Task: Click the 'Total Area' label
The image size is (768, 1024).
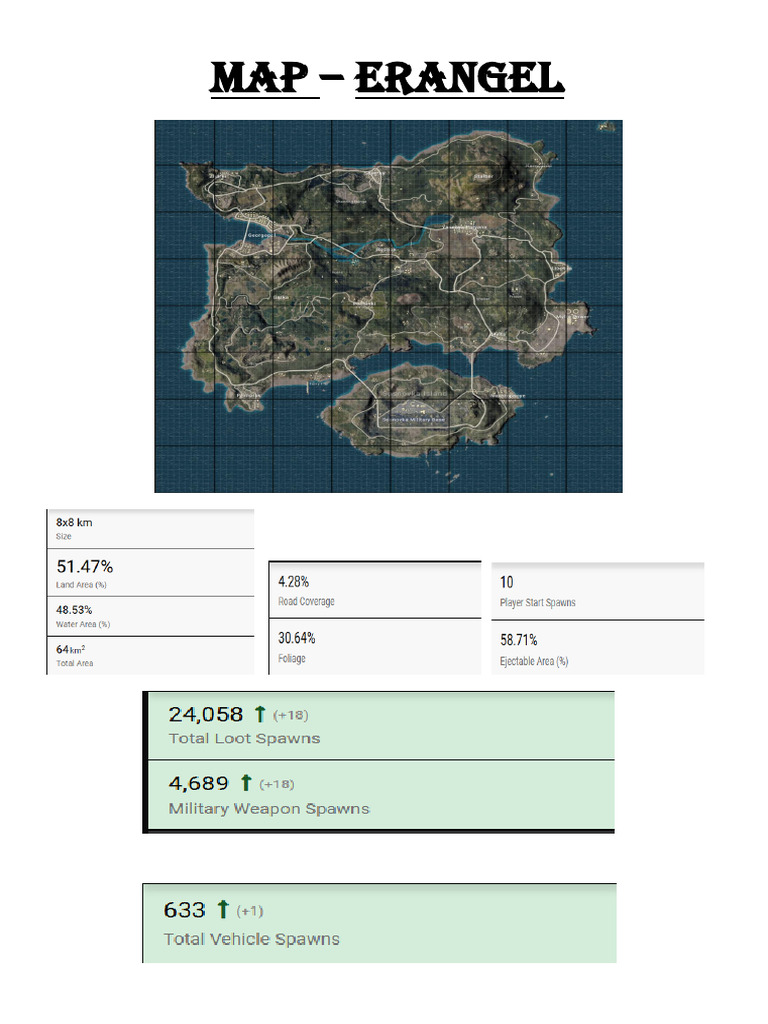Action: point(74,664)
